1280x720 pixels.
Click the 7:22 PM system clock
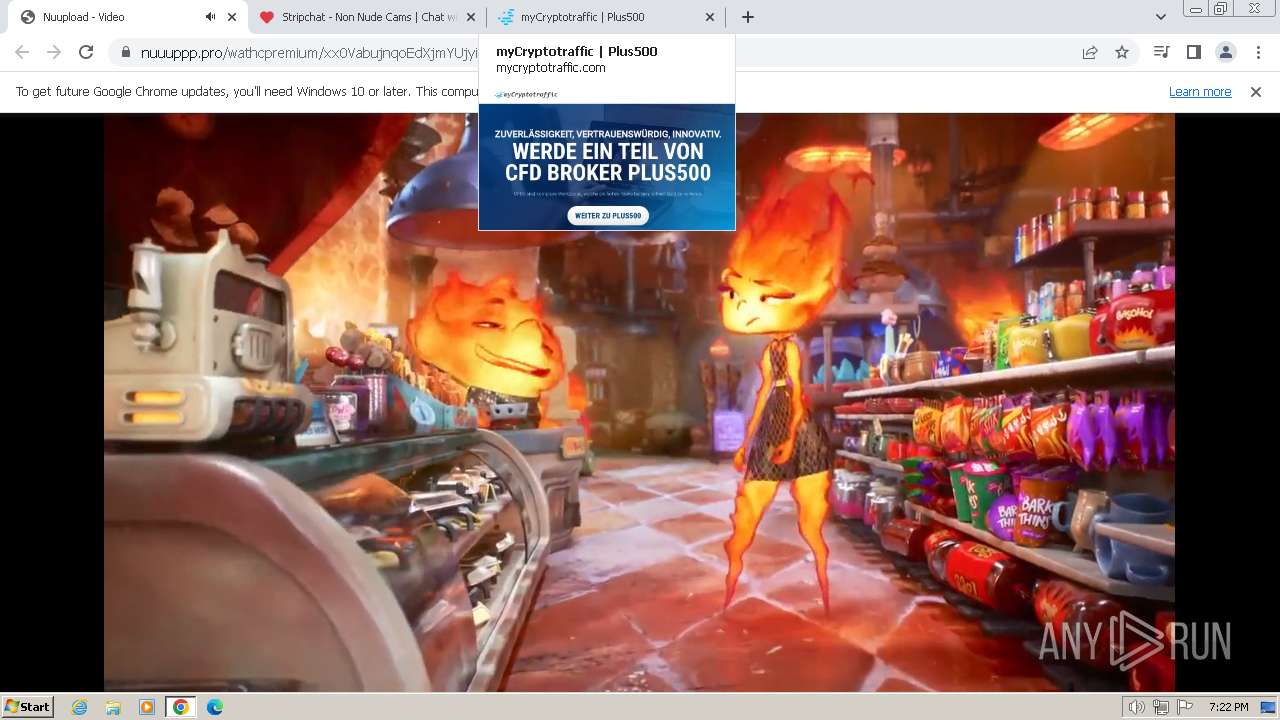point(1228,707)
